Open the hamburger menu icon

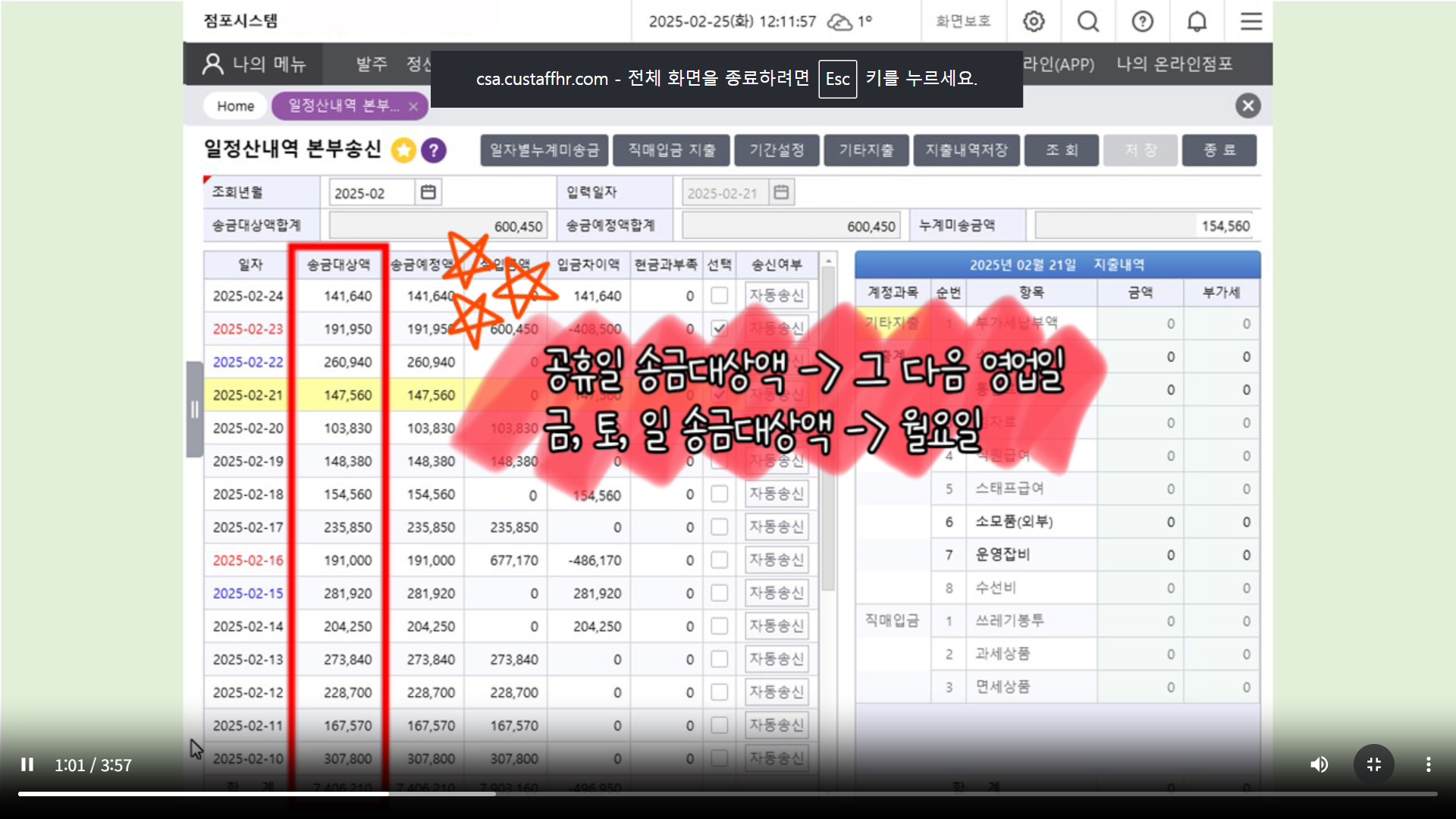1251,21
